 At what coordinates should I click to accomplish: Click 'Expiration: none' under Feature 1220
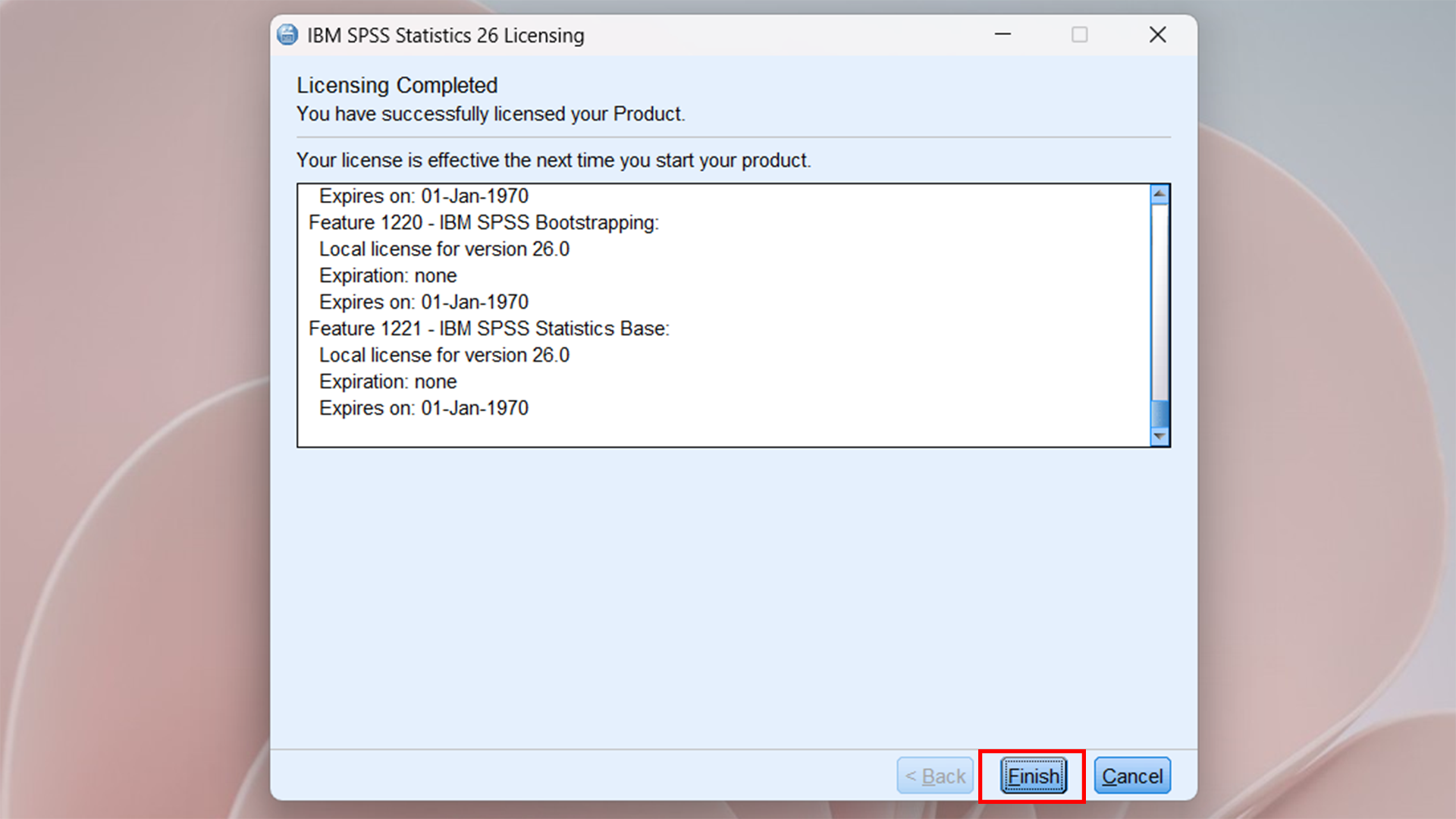tap(388, 276)
